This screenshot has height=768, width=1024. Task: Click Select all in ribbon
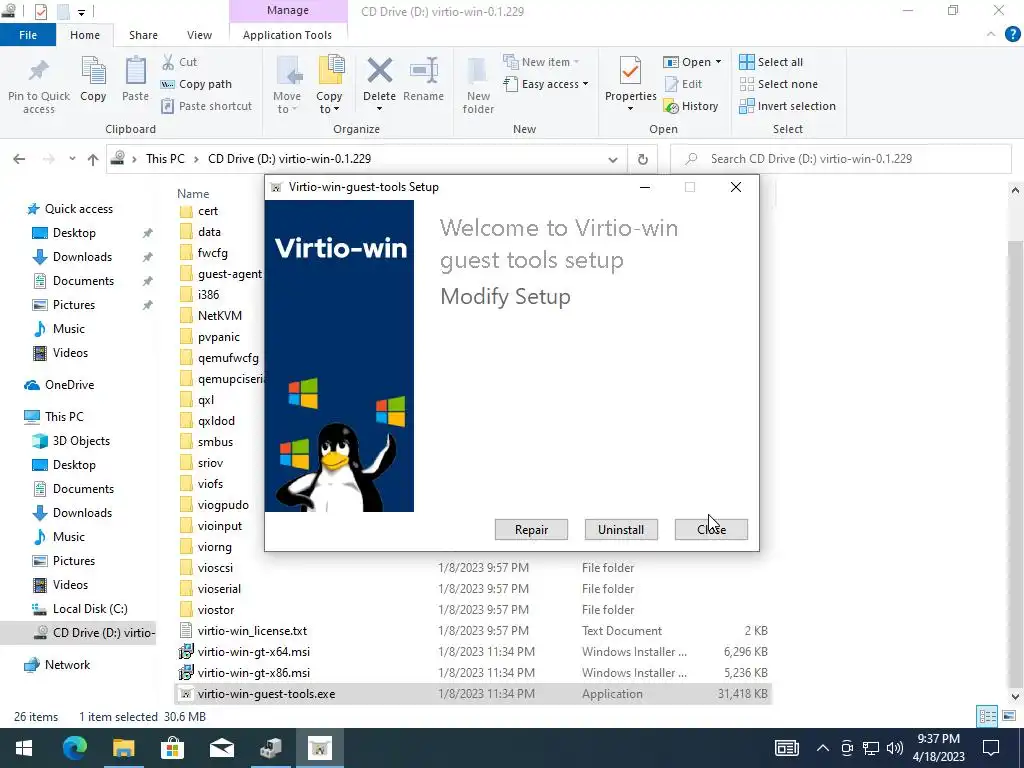(x=771, y=62)
